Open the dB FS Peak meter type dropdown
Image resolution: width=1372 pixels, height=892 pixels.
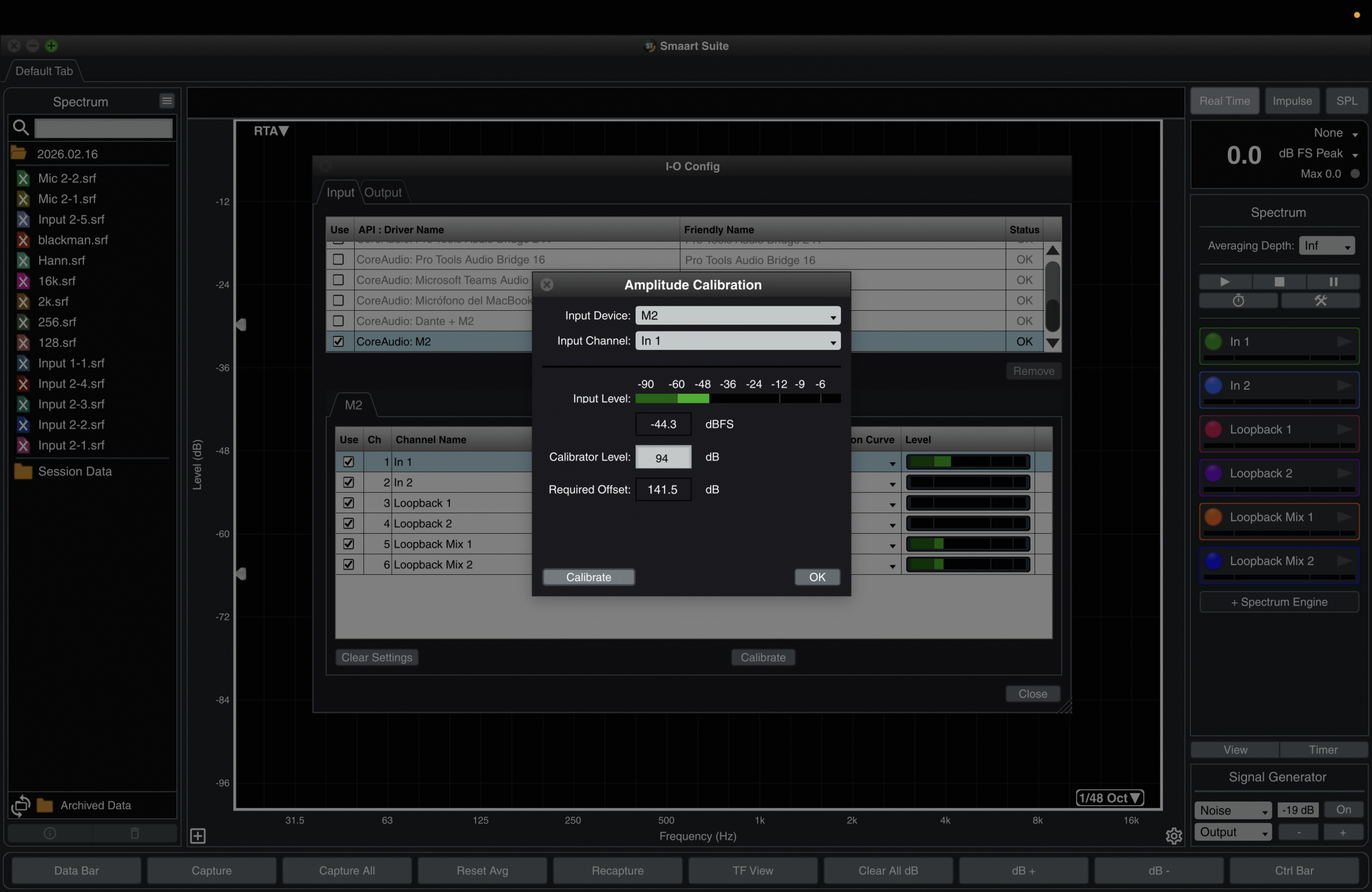[x=1318, y=154]
